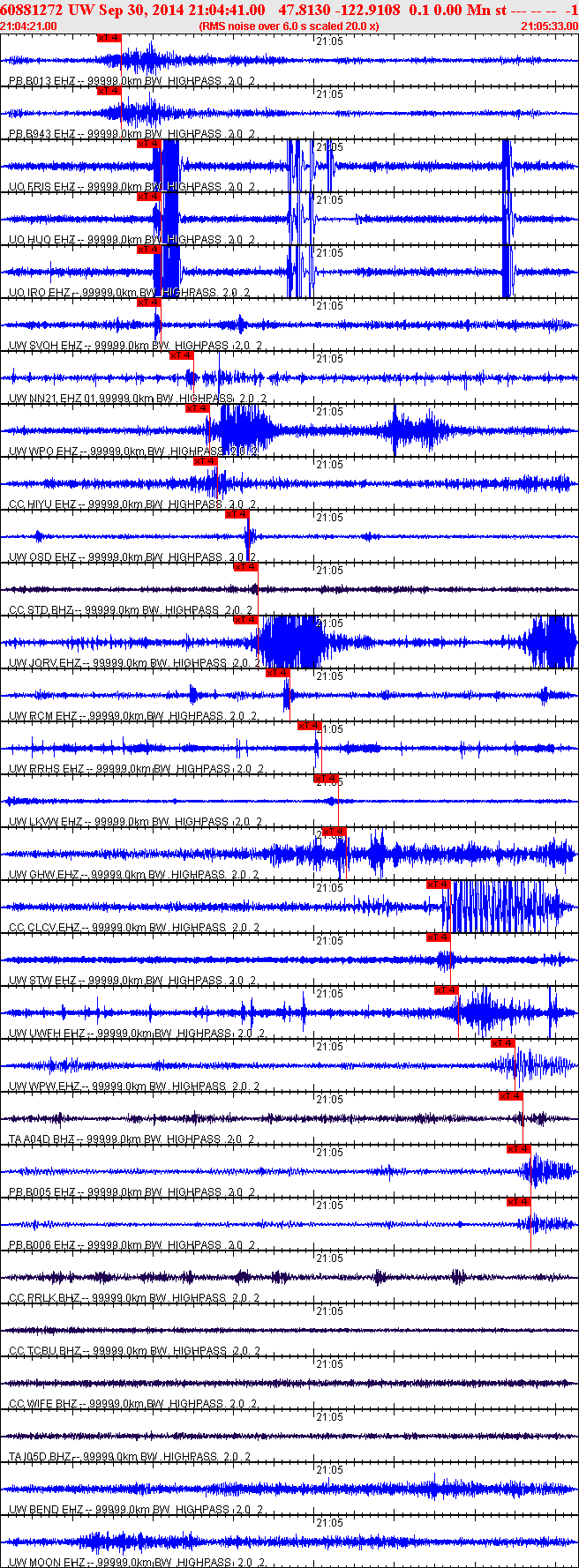The height and width of the screenshot is (1568, 579).
Task: Click the end time label 21:05:33.00
Action: (x=550, y=26)
